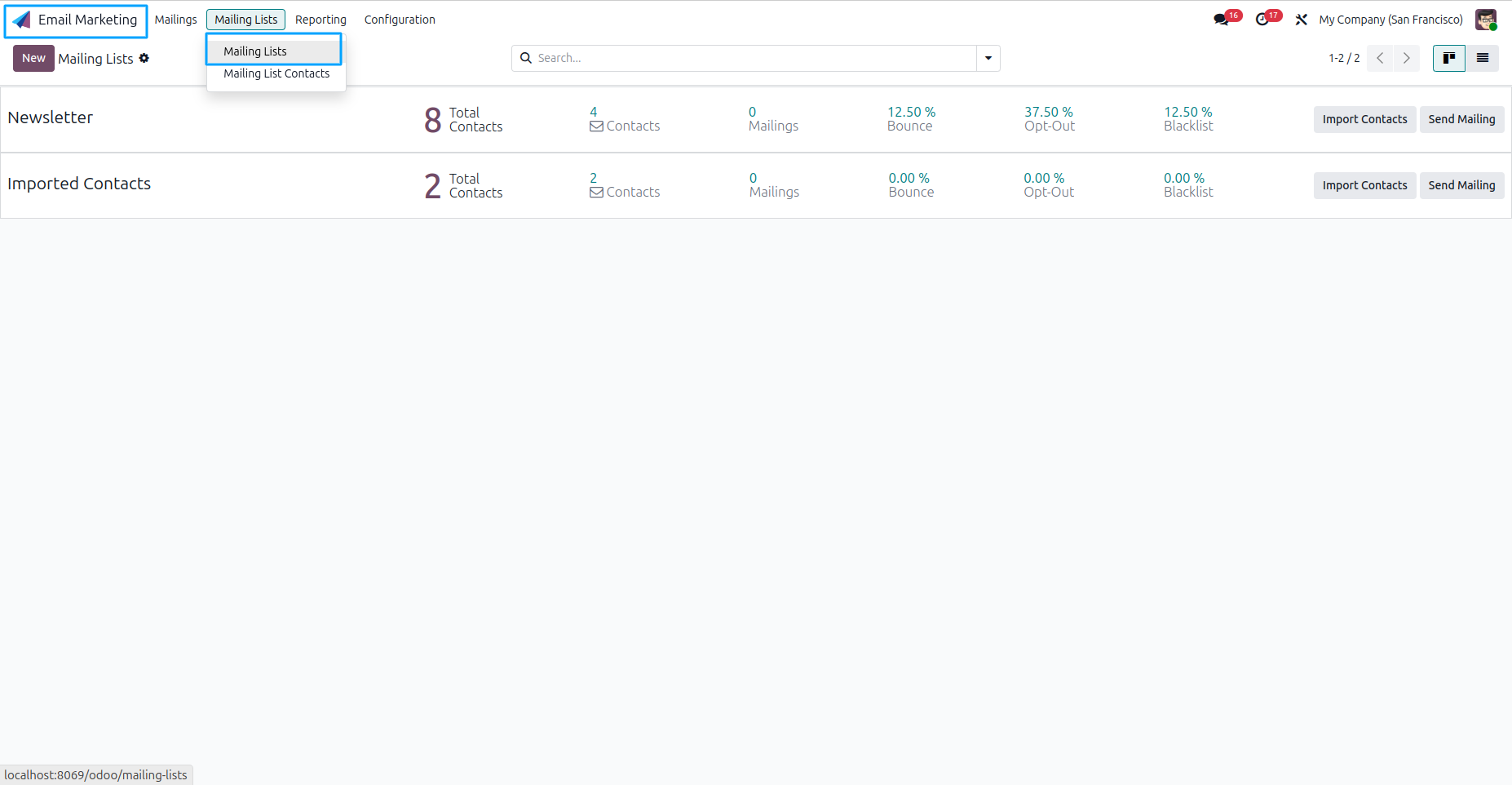Viewport: 1512px width, 785px height.
Task: Click the 1-2 / 2 pager counter
Action: [x=1344, y=58]
